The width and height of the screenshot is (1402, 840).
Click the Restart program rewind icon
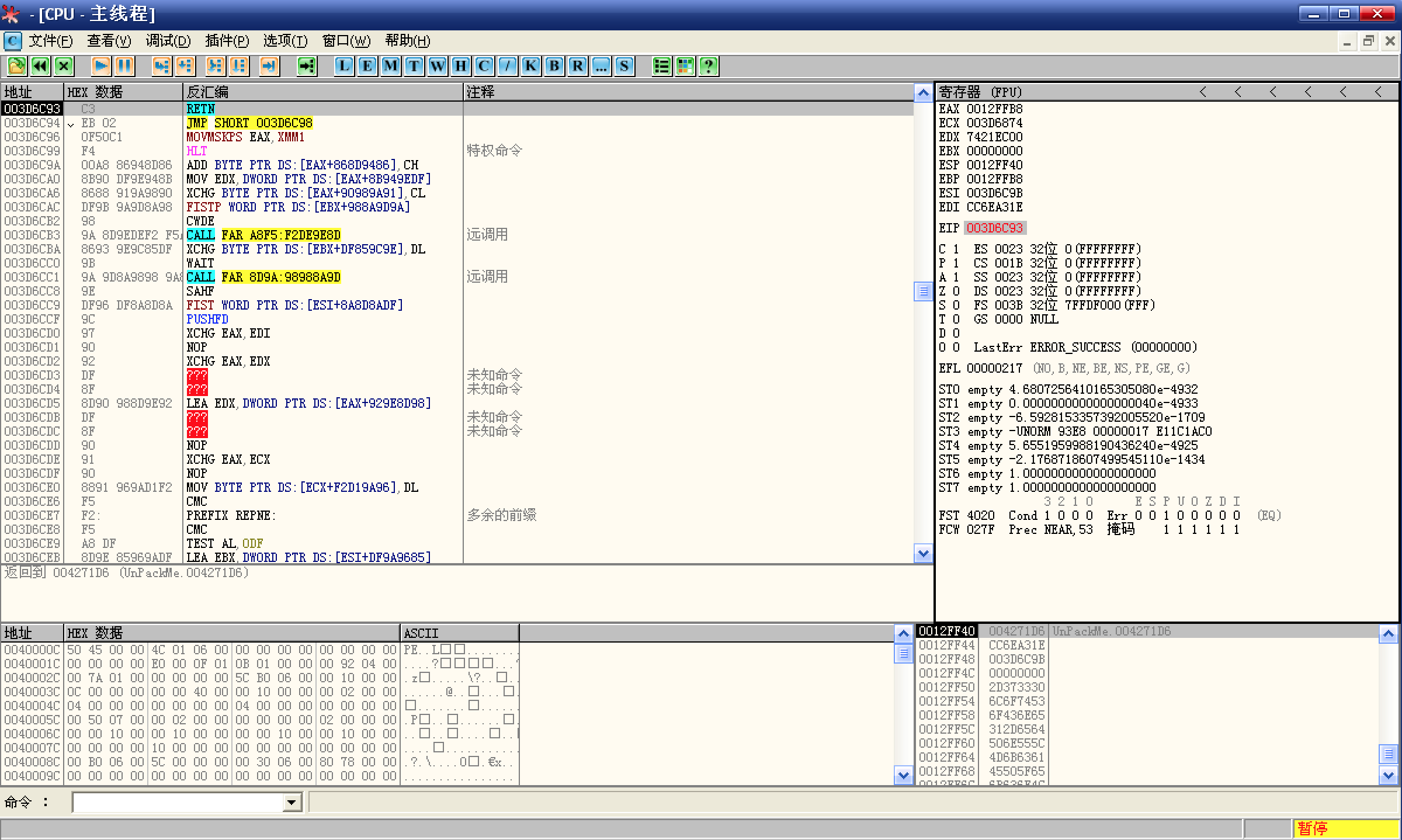(x=40, y=66)
